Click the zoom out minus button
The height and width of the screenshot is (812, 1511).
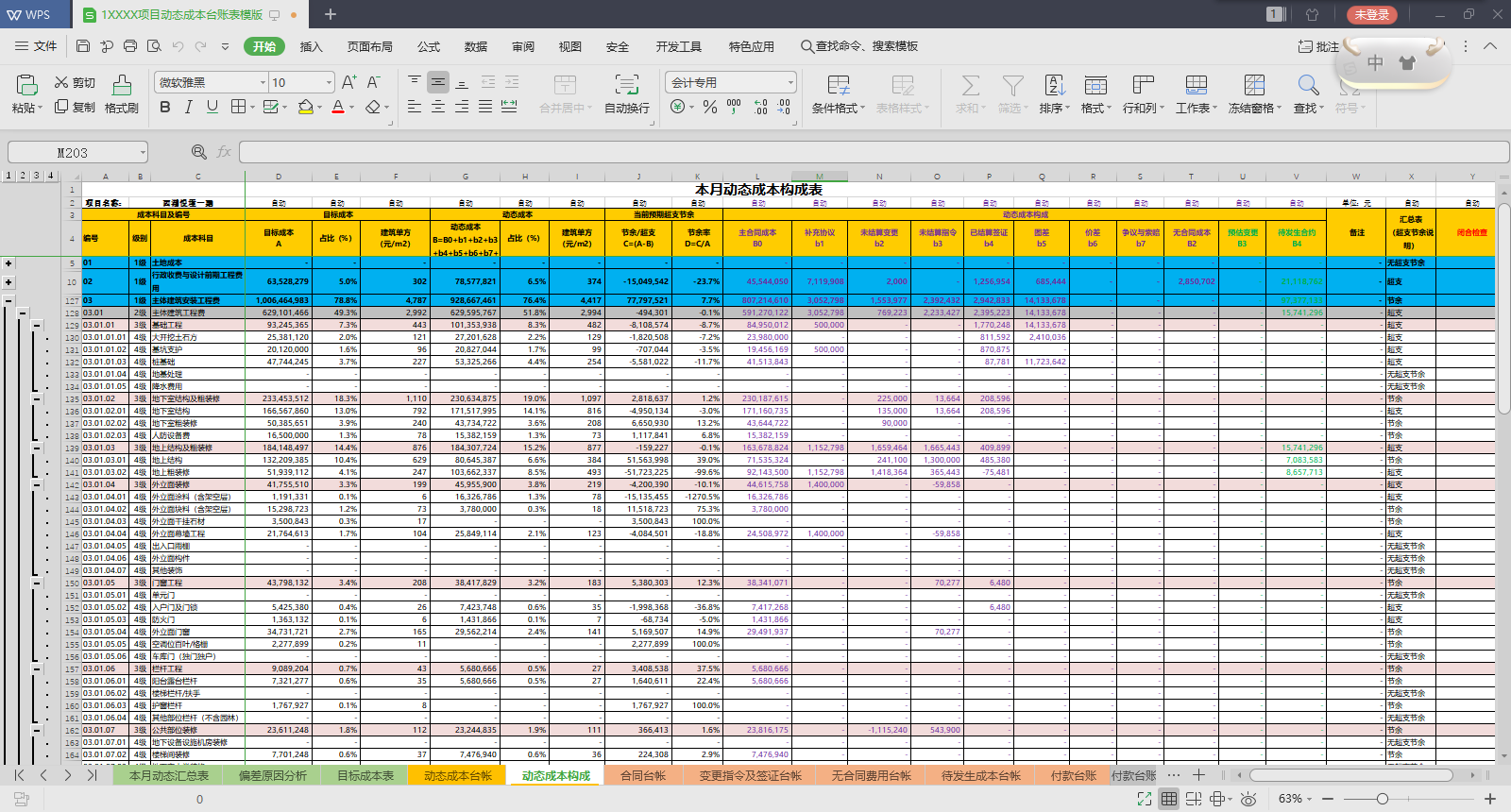pyautogui.click(x=1328, y=799)
